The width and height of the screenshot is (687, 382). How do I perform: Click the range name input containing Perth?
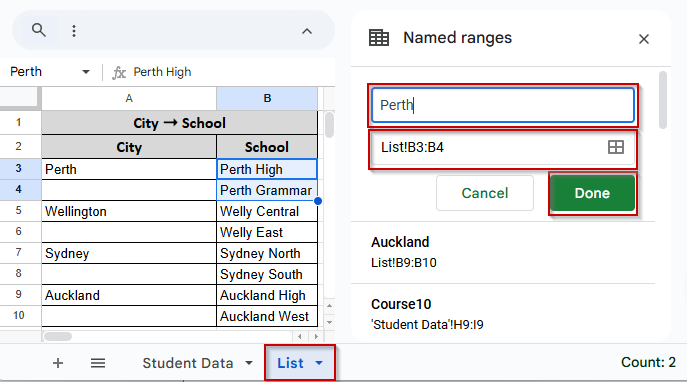503,105
